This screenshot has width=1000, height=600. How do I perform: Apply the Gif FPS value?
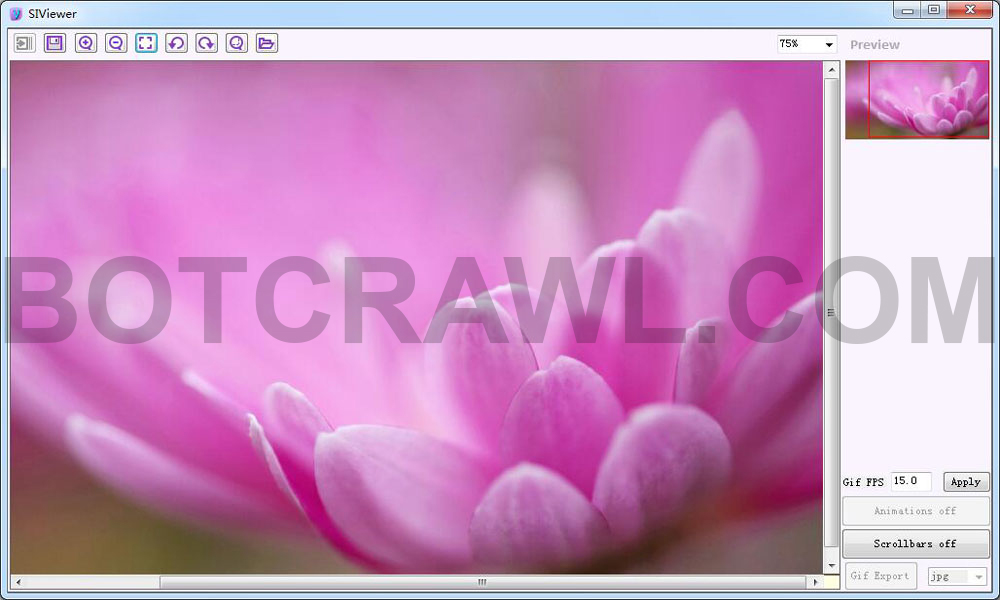(x=965, y=481)
